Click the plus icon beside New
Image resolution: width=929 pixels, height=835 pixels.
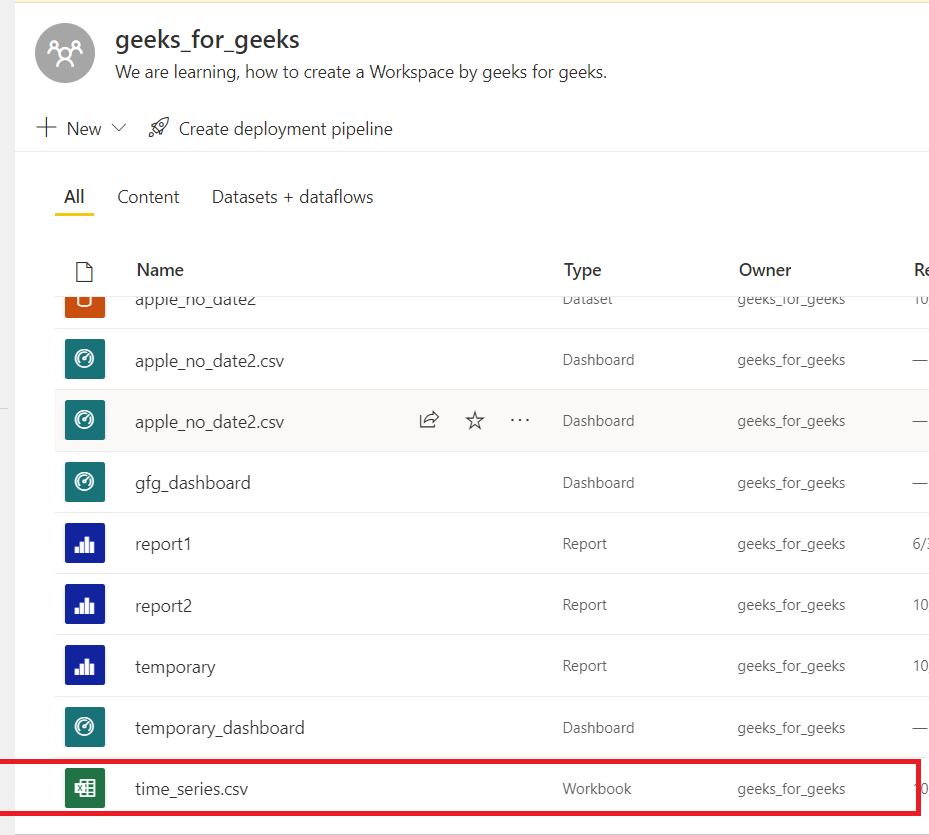point(46,128)
